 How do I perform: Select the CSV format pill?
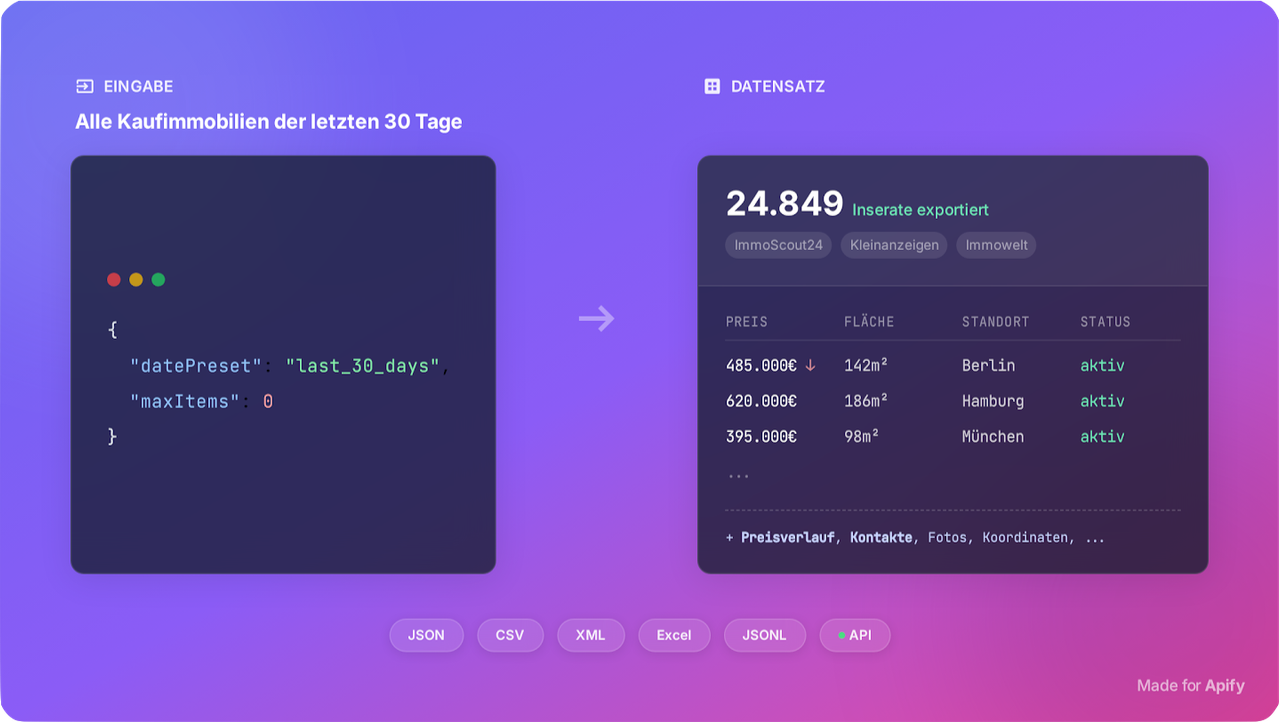(510, 635)
